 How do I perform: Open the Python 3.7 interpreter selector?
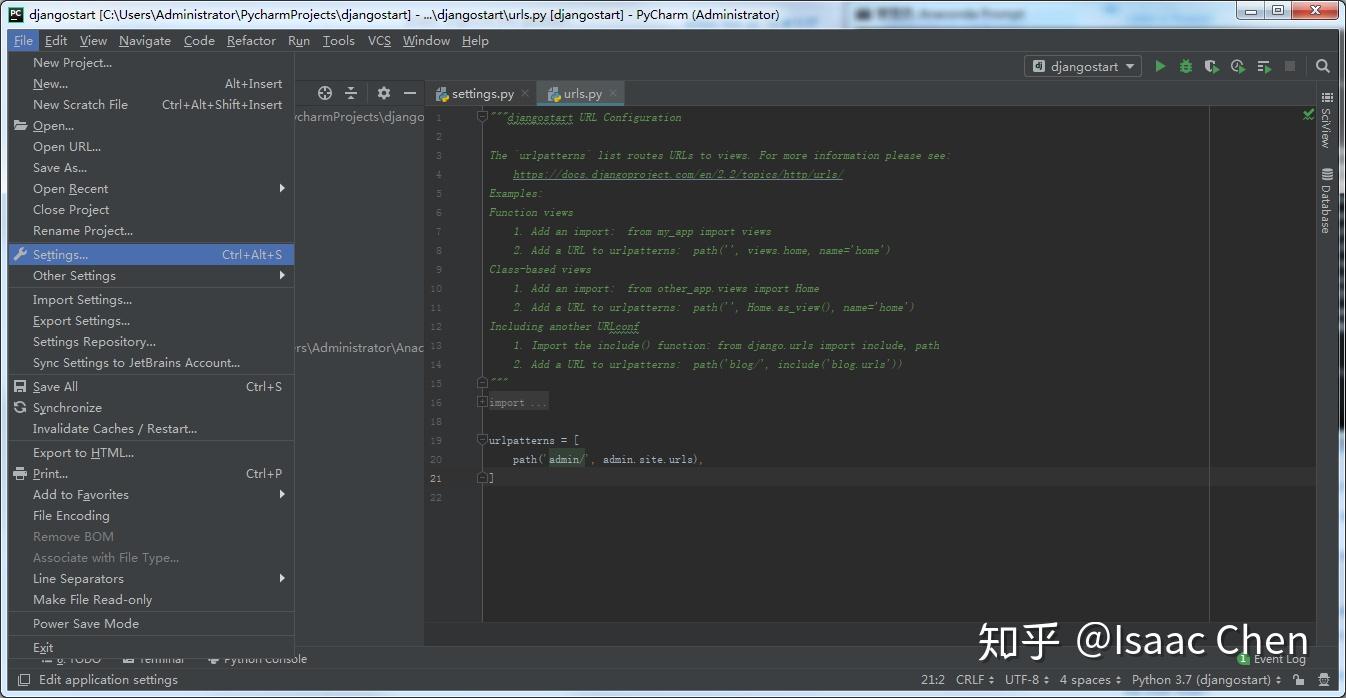coord(1207,680)
